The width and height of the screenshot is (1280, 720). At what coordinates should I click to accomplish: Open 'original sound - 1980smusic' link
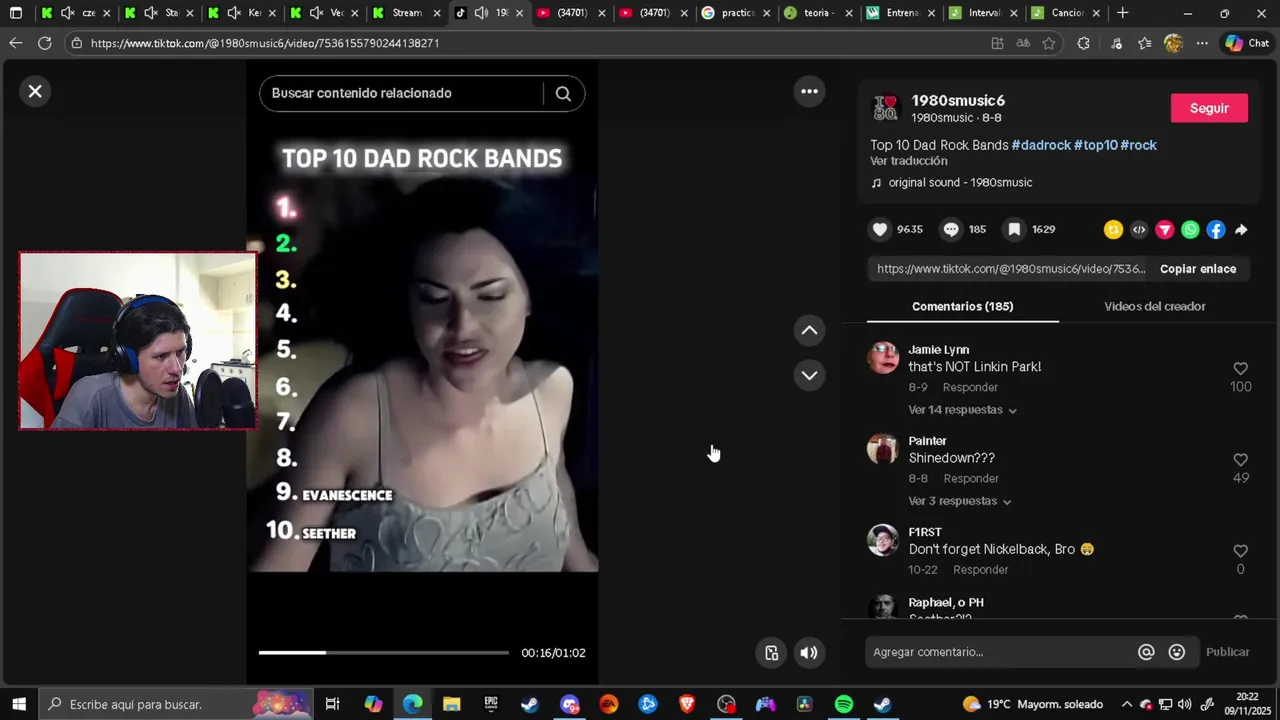coord(960,183)
